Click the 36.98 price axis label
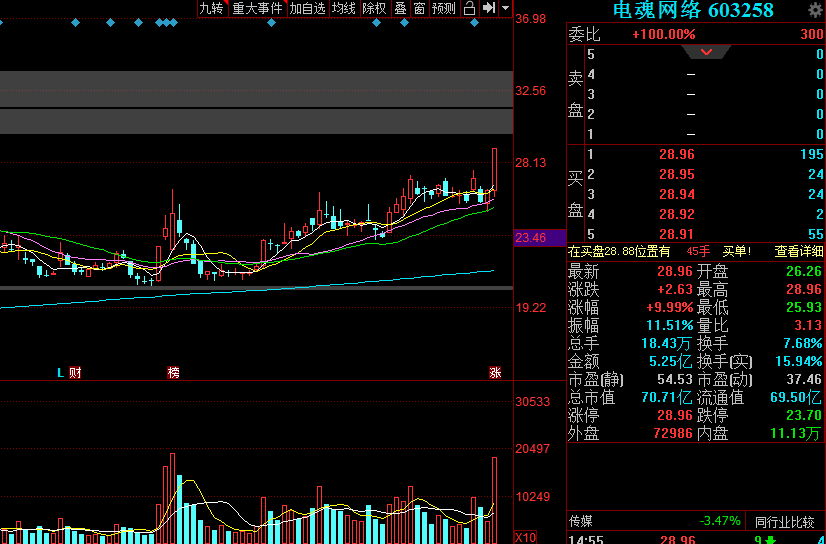This screenshot has width=826, height=544. 531,18
